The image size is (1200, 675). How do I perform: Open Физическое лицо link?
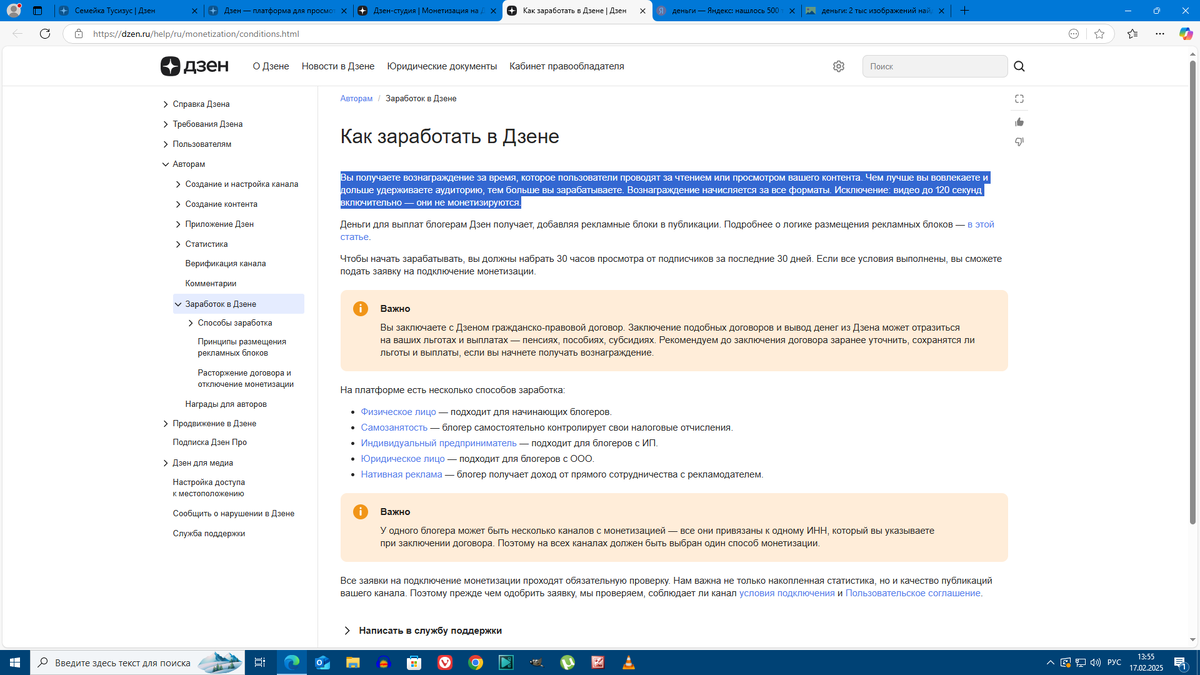point(398,412)
